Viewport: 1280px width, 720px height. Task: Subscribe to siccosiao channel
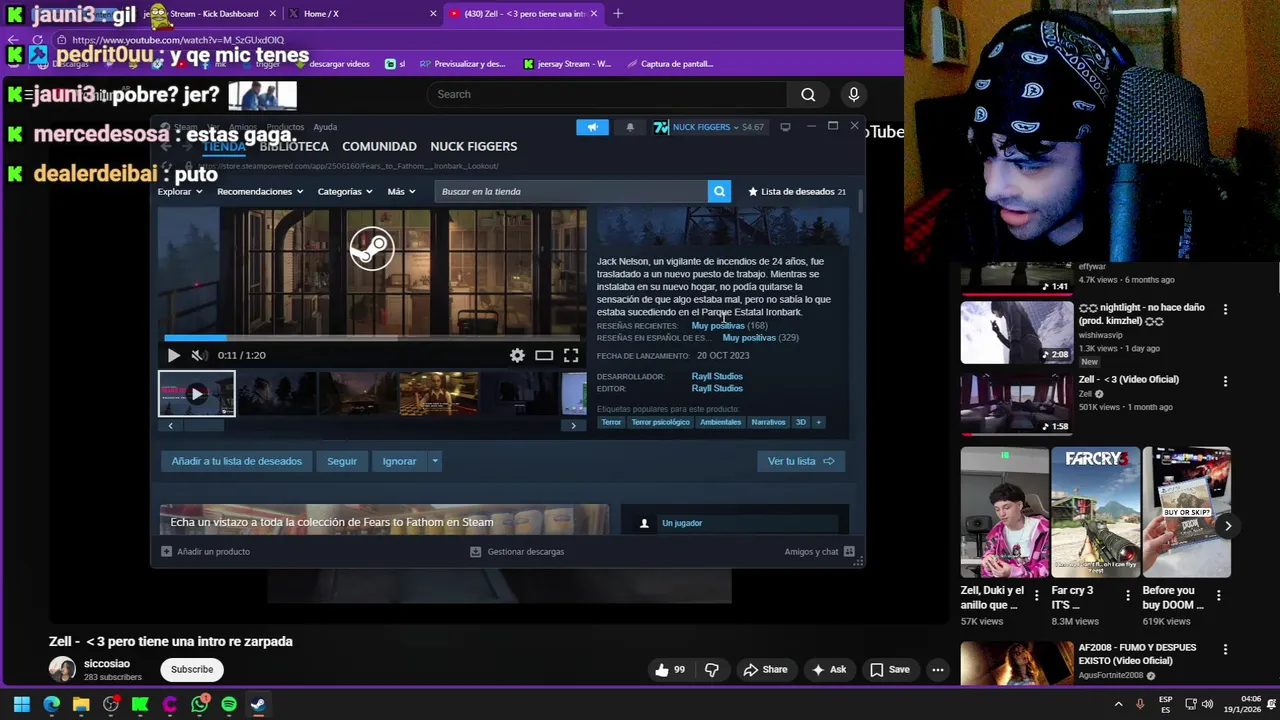click(192, 670)
